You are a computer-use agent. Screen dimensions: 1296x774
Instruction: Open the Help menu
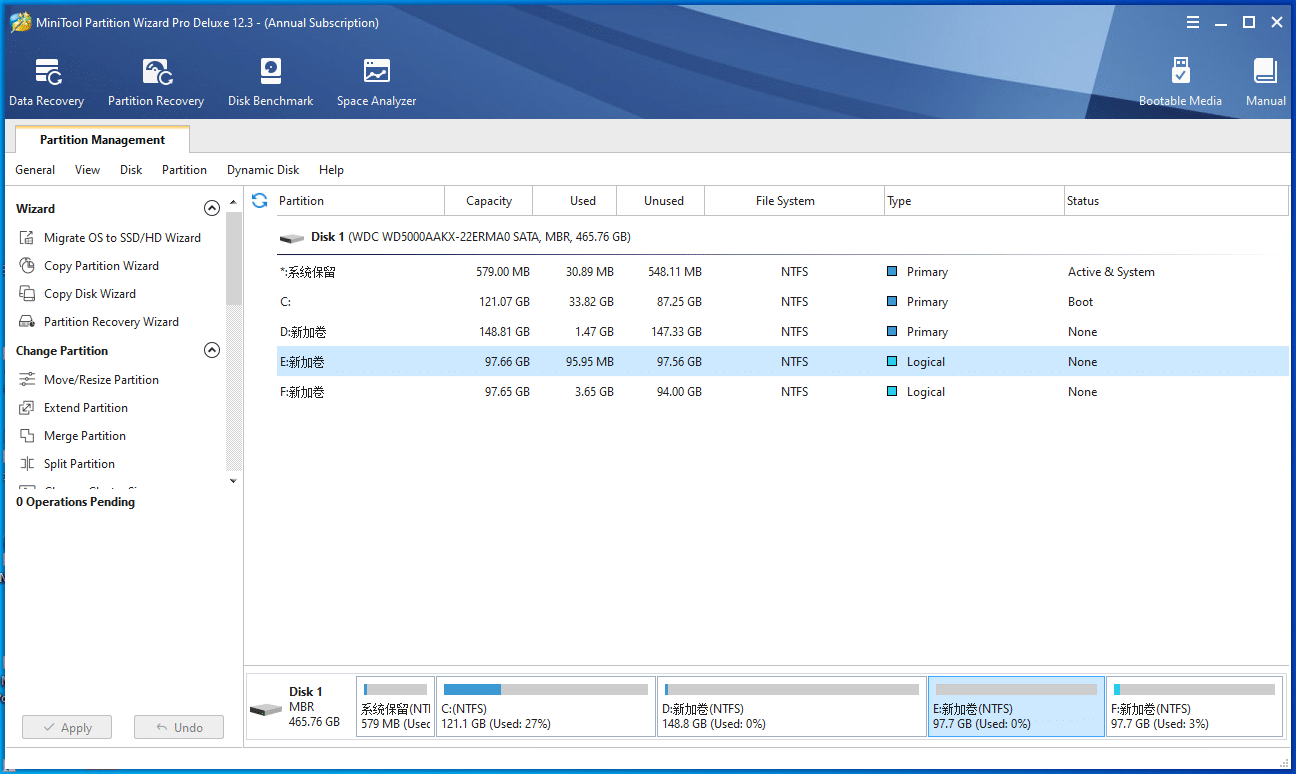[x=331, y=170]
